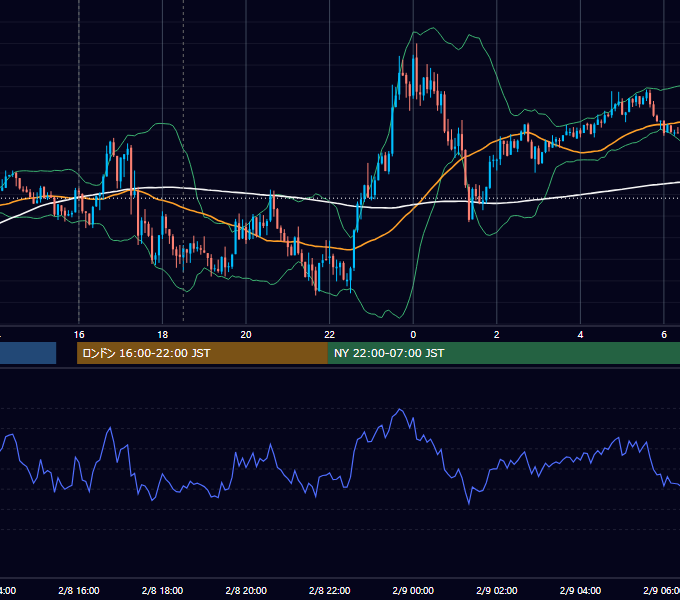Image resolution: width=680 pixels, height=600 pixels.
Task: Click the 22 hour label on upper axis
Action: pyautogui.click(x=330, y=335)
